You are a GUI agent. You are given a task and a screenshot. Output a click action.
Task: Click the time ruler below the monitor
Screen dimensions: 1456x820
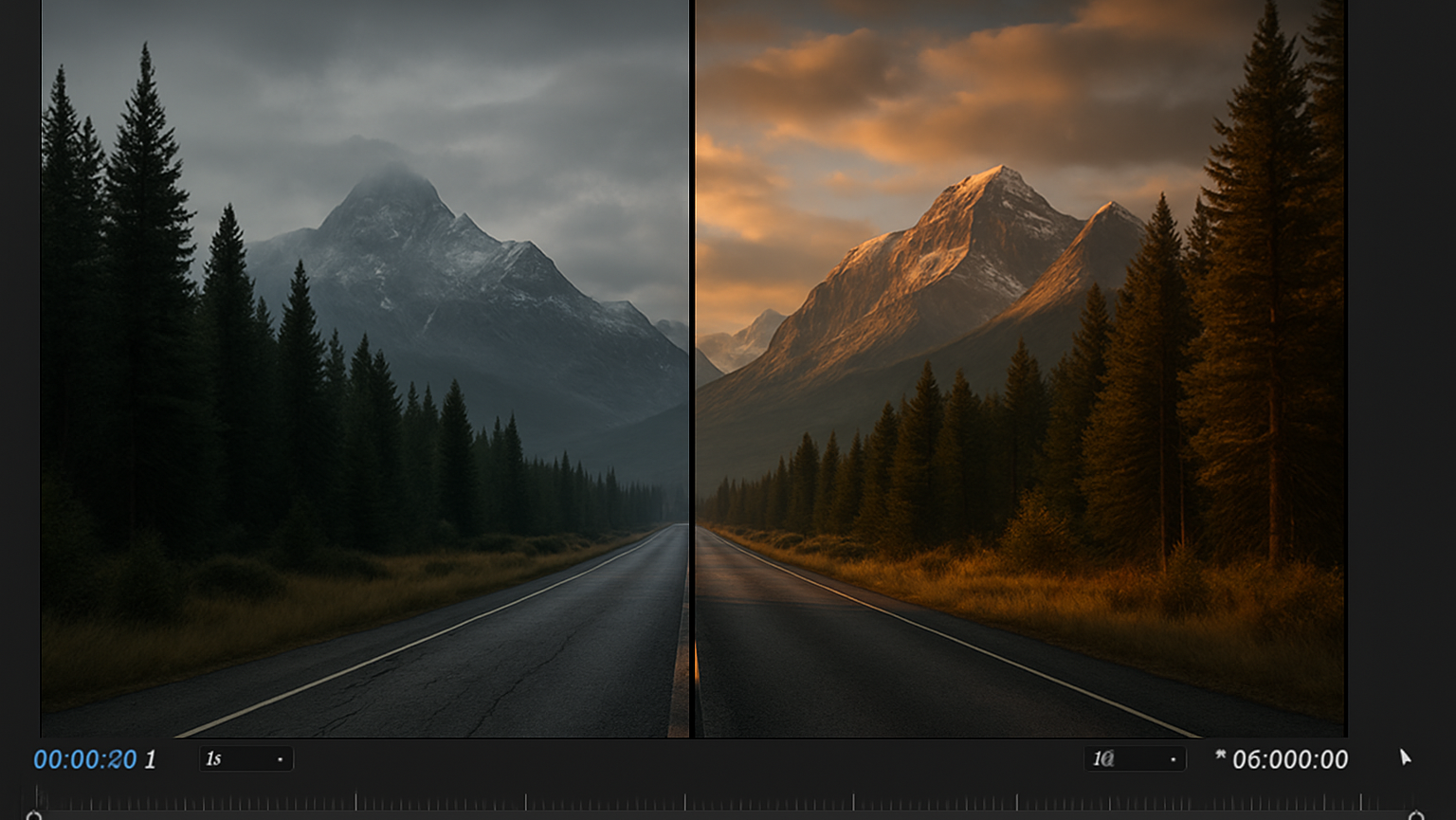[x=725, y=800]
